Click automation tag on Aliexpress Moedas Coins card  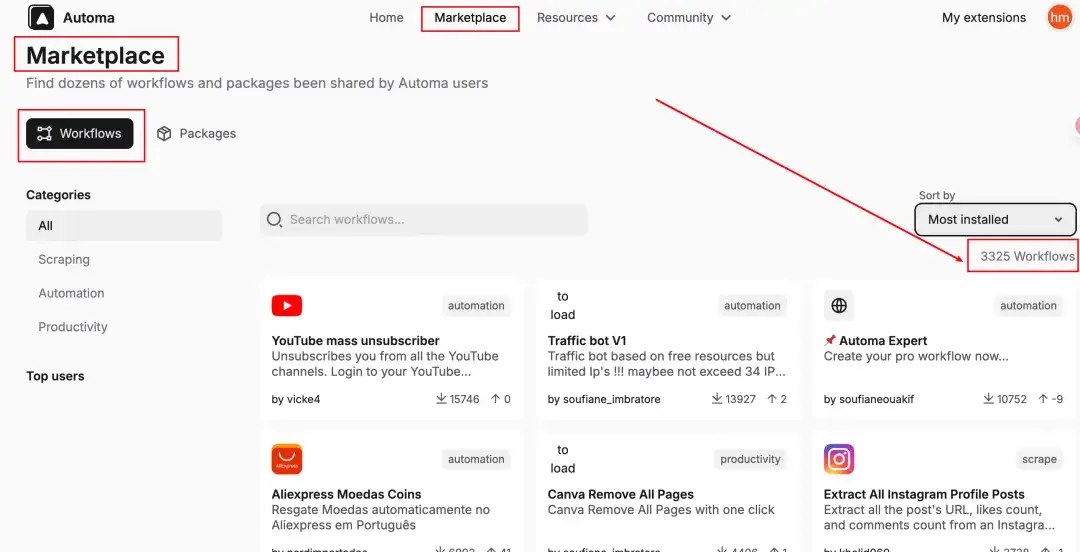[x=476, y=459]
